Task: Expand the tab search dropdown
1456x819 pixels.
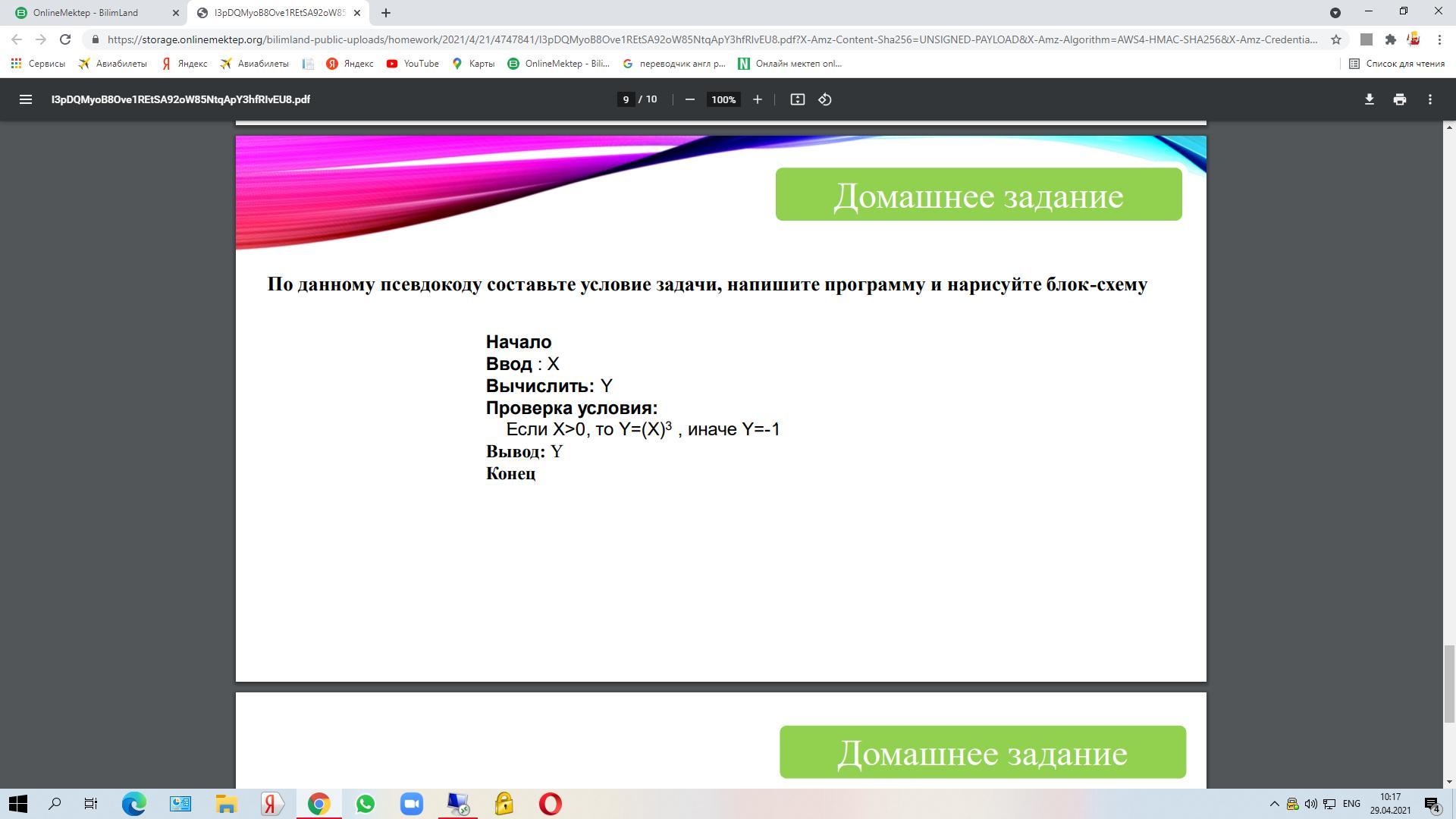Action: 1335,13
